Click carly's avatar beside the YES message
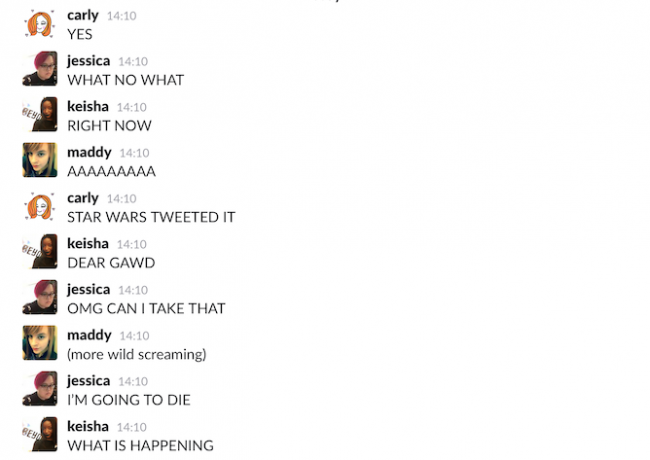This screenshot has height=460, width=650. (40, 23)
